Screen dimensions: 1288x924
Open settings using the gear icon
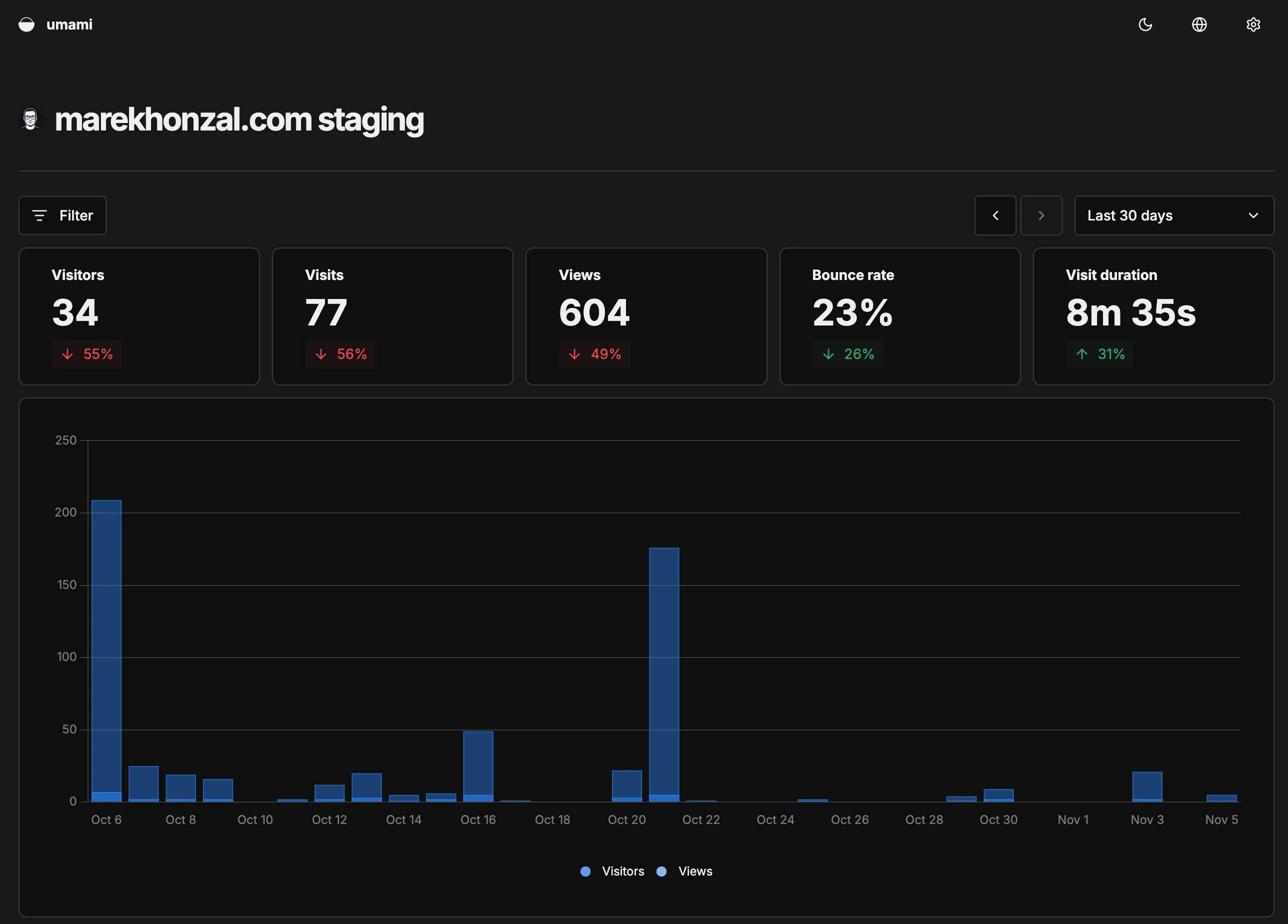click(x=1253, y=24)
